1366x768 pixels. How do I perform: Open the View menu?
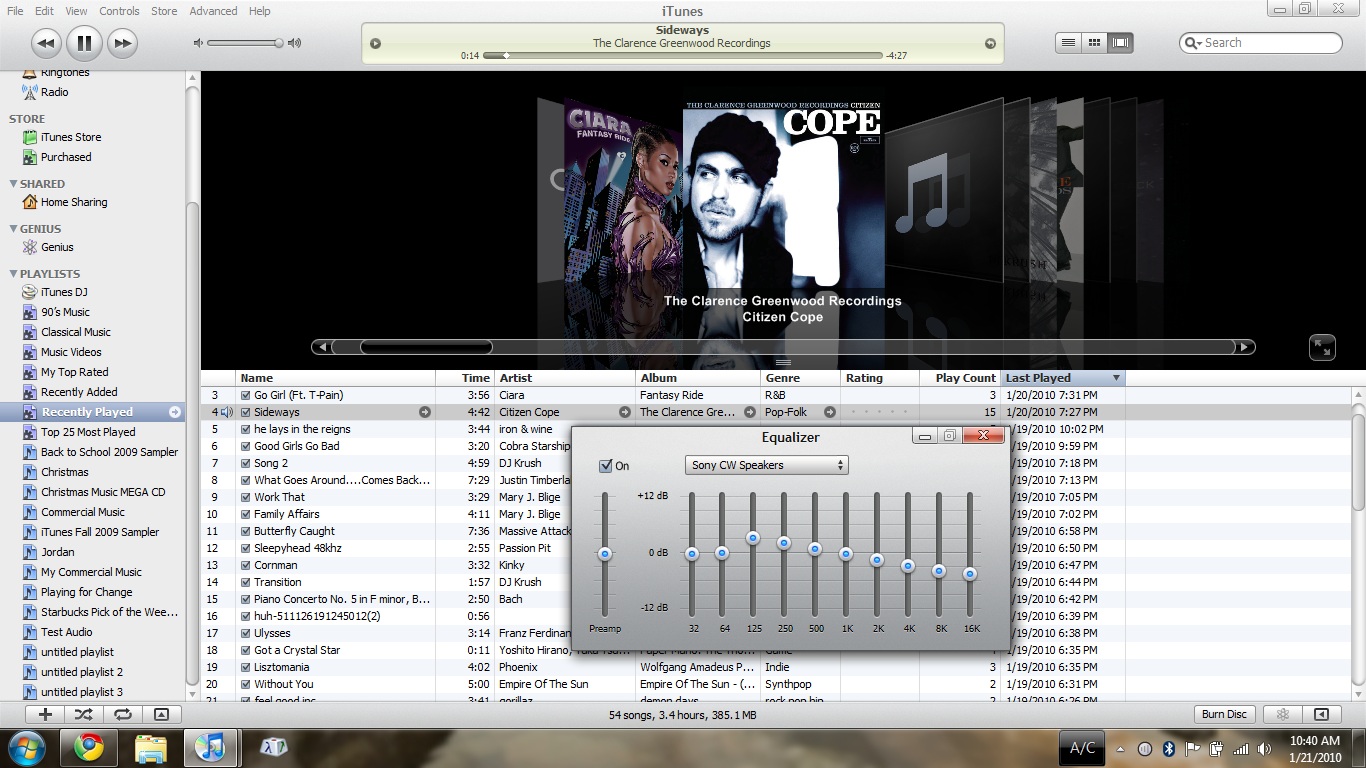(x=76, y=11)
